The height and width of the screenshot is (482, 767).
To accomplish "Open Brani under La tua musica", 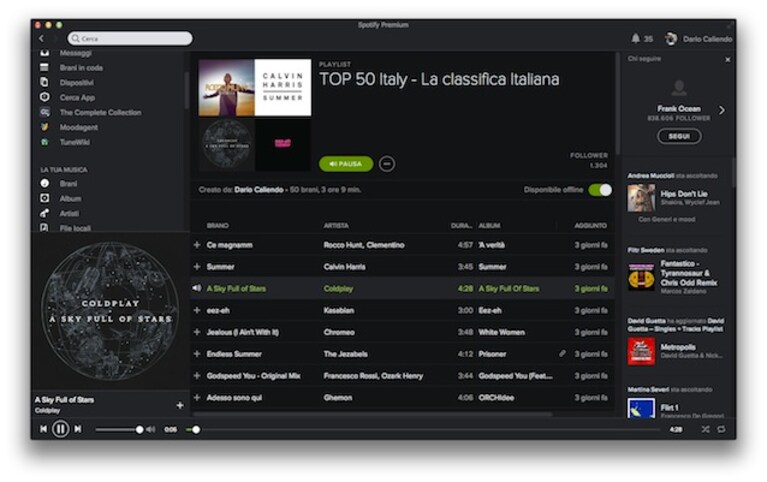I will 68,184.
